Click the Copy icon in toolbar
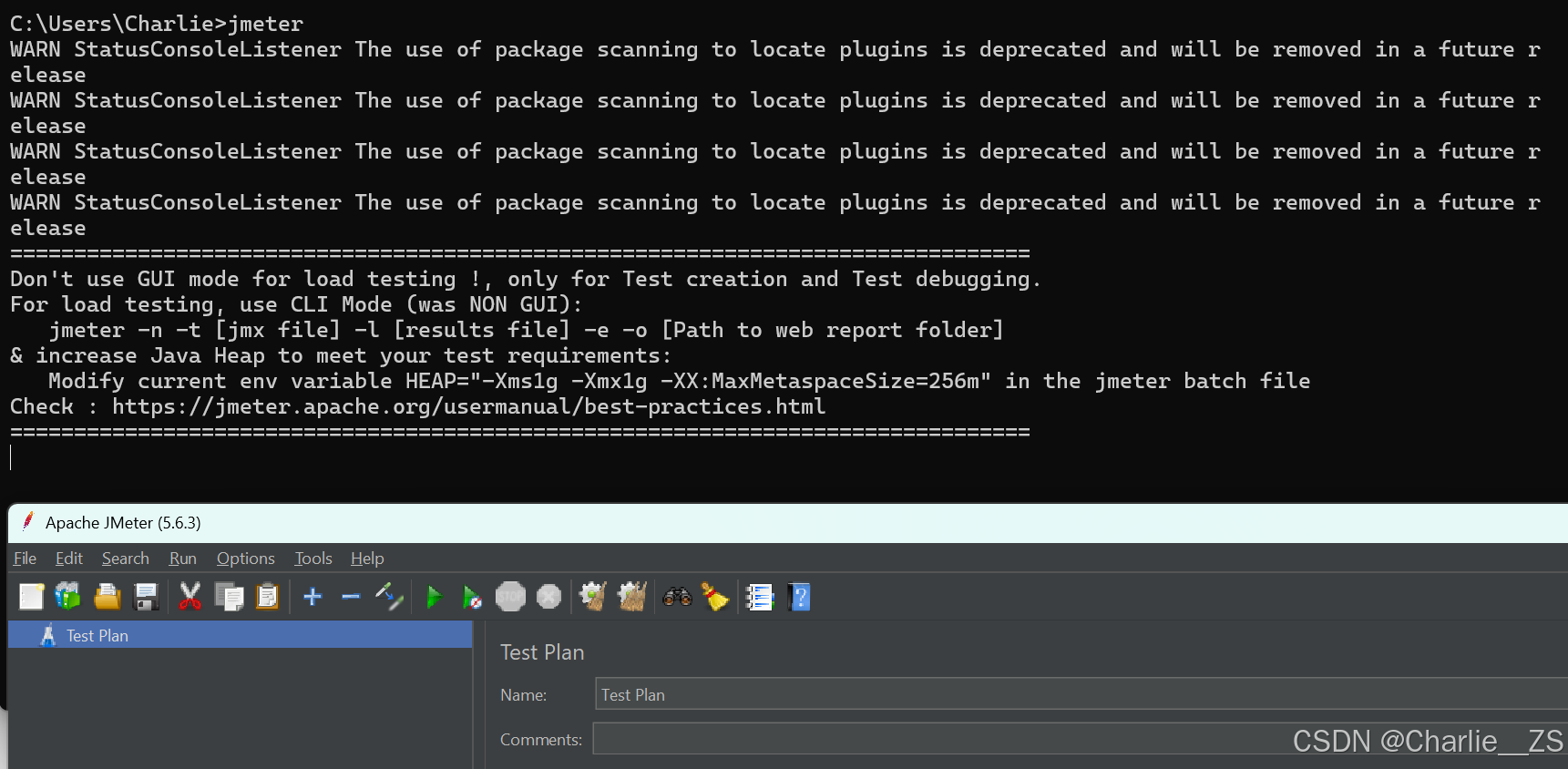 click(x=229, y=597)
